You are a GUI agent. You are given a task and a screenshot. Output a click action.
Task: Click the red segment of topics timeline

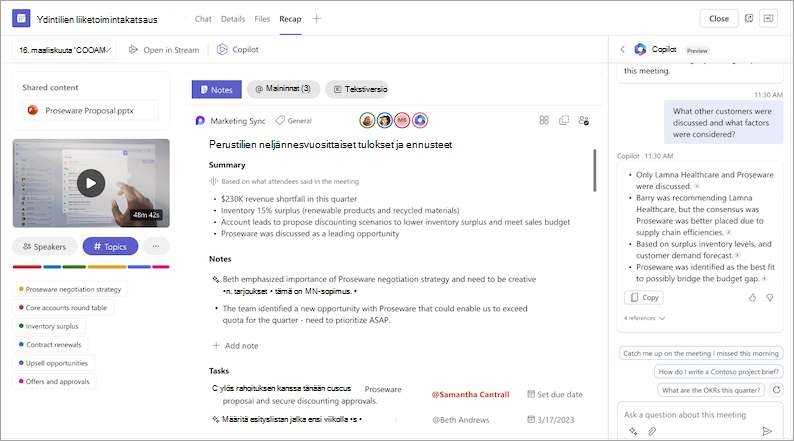27,267
